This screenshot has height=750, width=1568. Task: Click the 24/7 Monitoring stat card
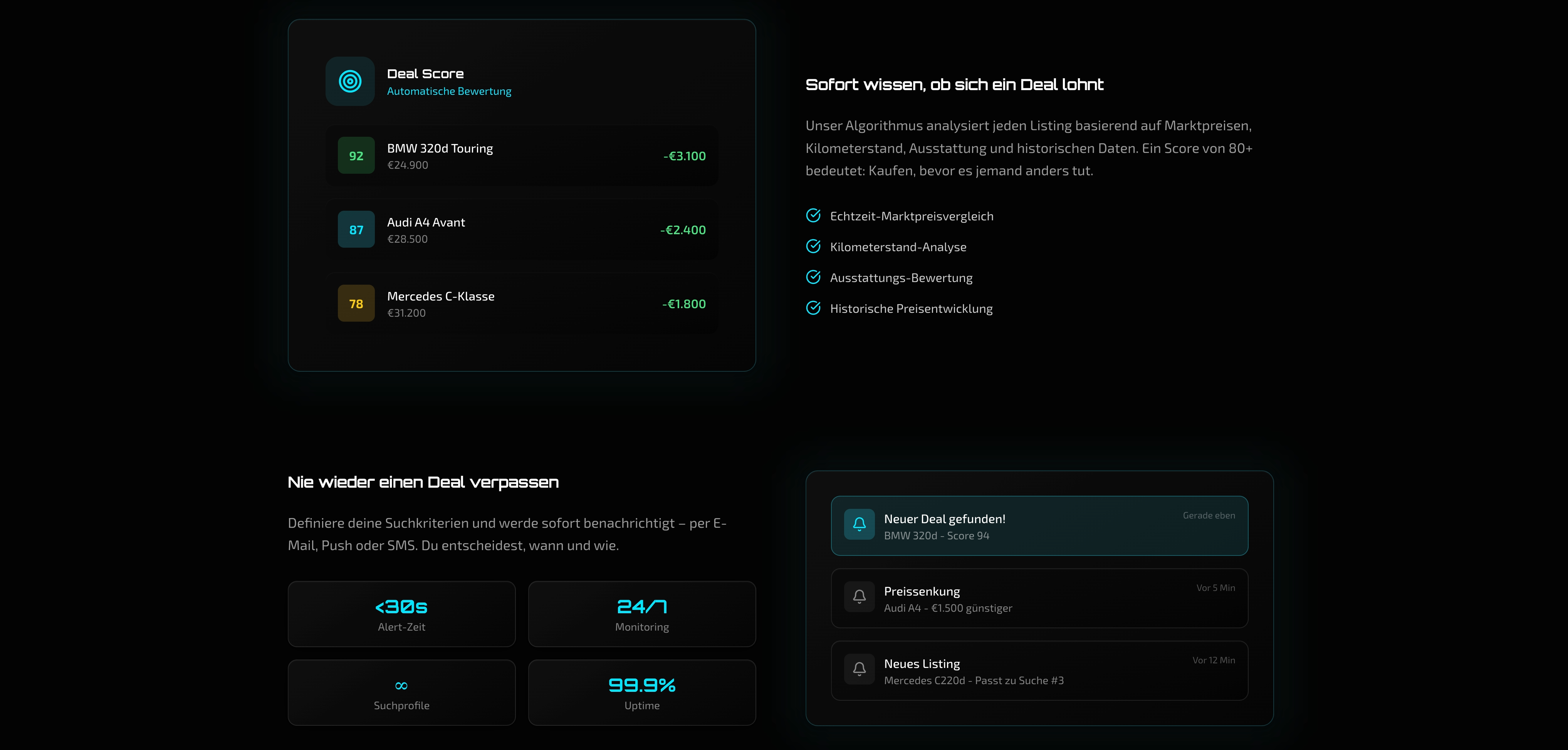642,614
